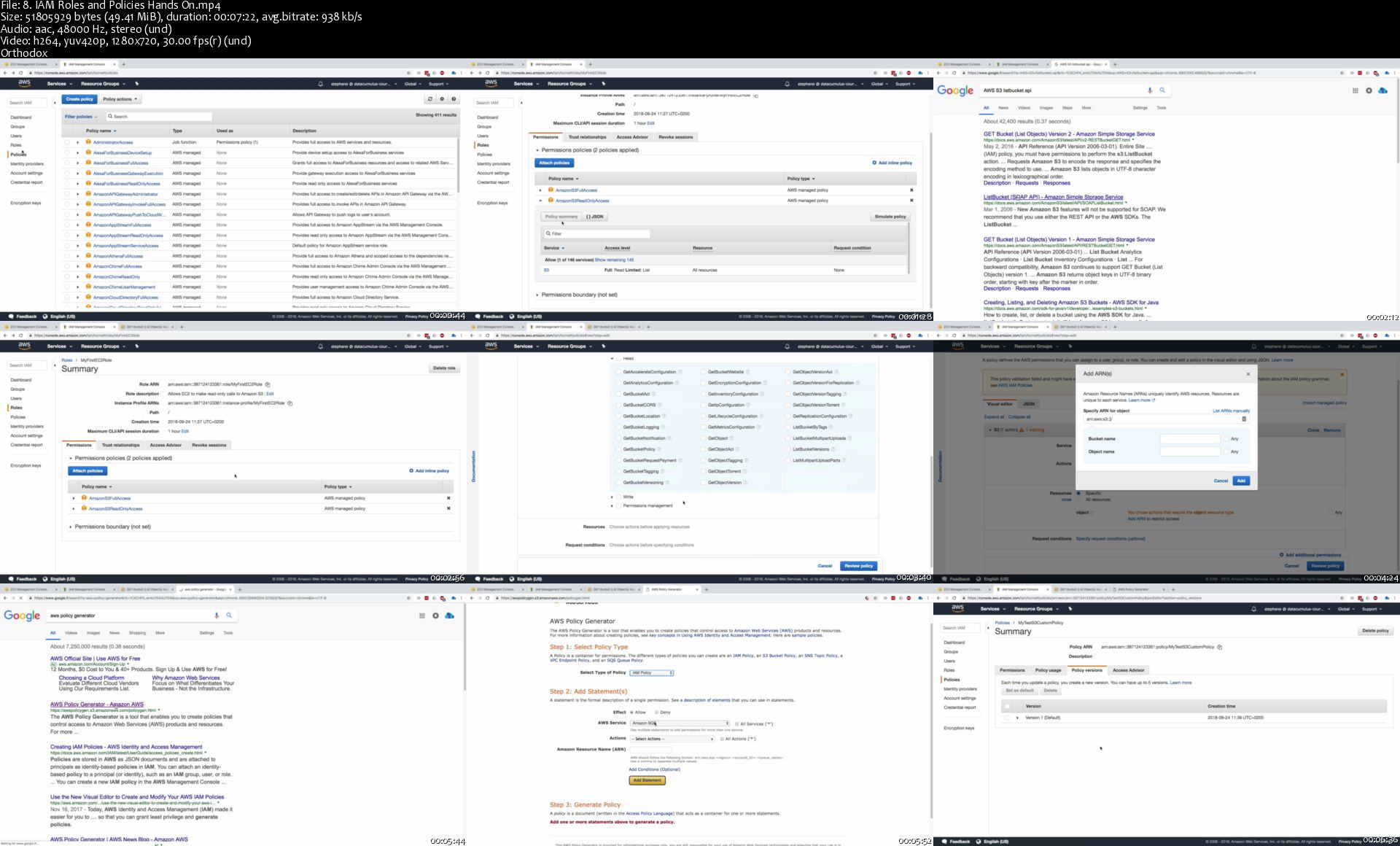Screen dimensions: 1400x846
Task: Click Simulate policy button
Action: [x=890, y=217]
